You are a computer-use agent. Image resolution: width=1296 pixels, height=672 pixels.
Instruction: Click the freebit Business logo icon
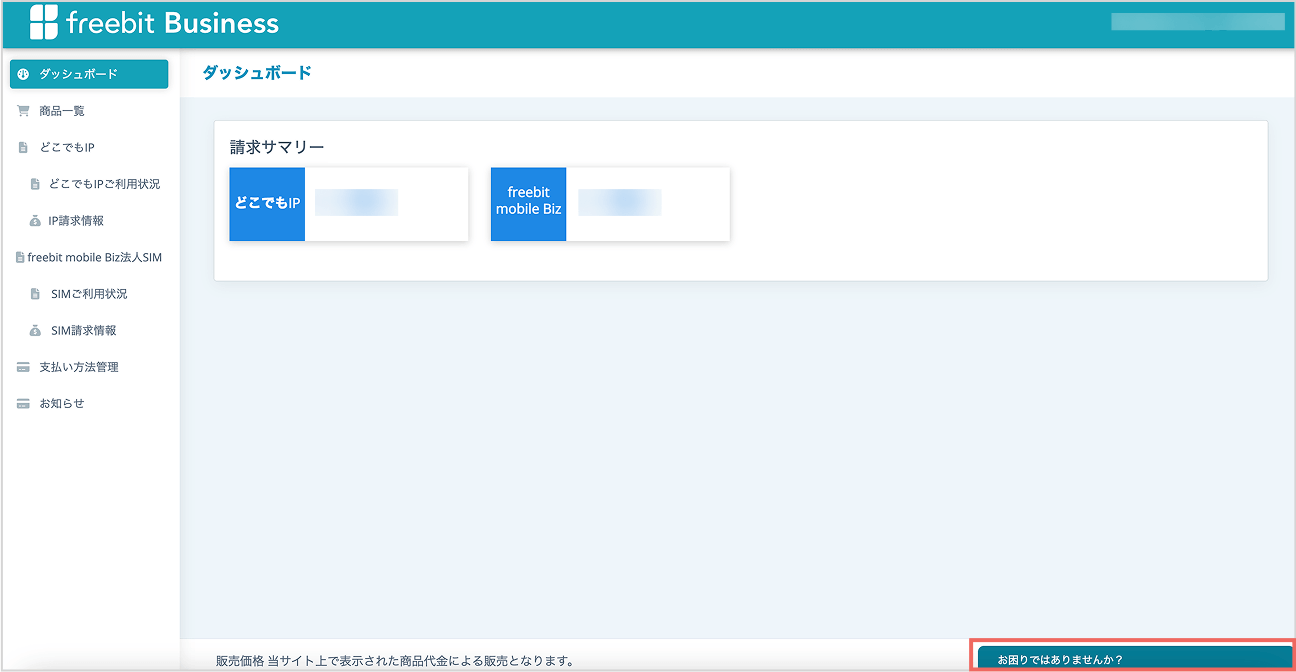(44, 22)
